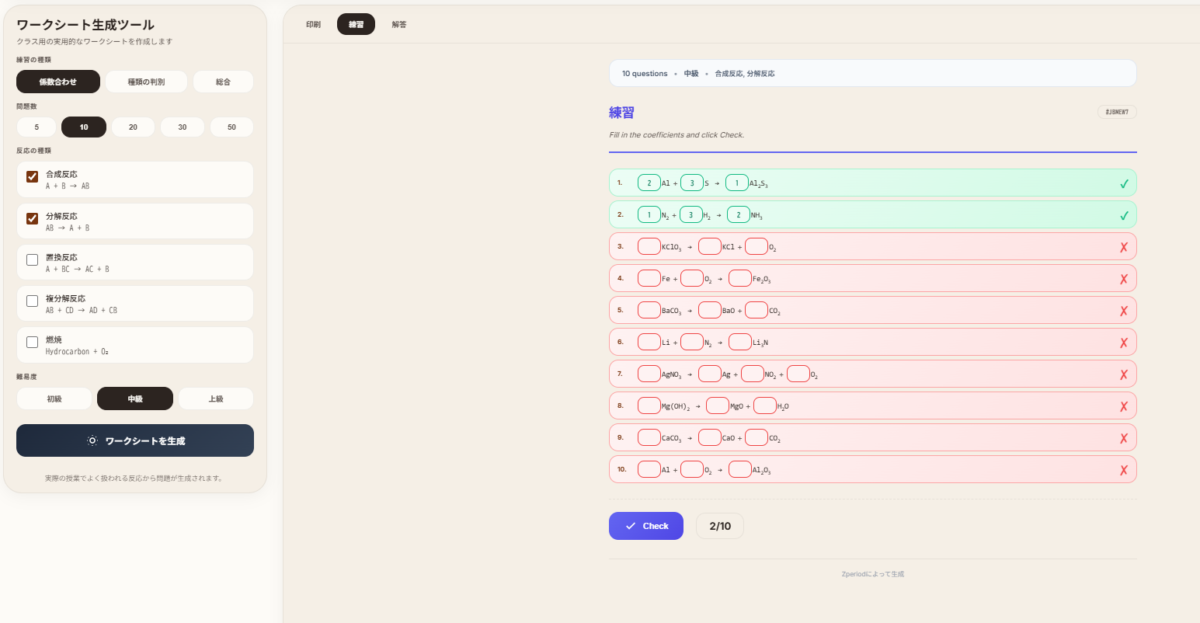Click green checkmark on question 2 row
1200x623 pixels.
[x=1124, y=215]
